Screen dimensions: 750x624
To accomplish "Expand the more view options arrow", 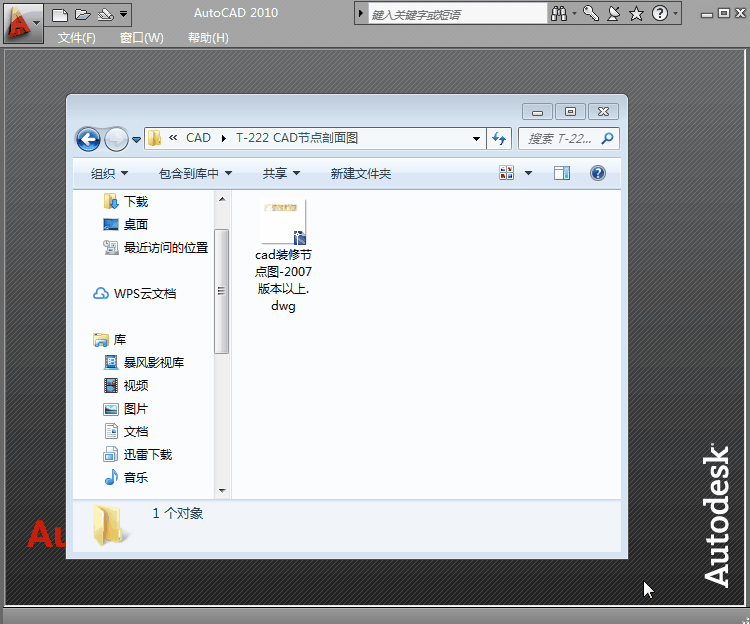I will click(x=529, y=173).
